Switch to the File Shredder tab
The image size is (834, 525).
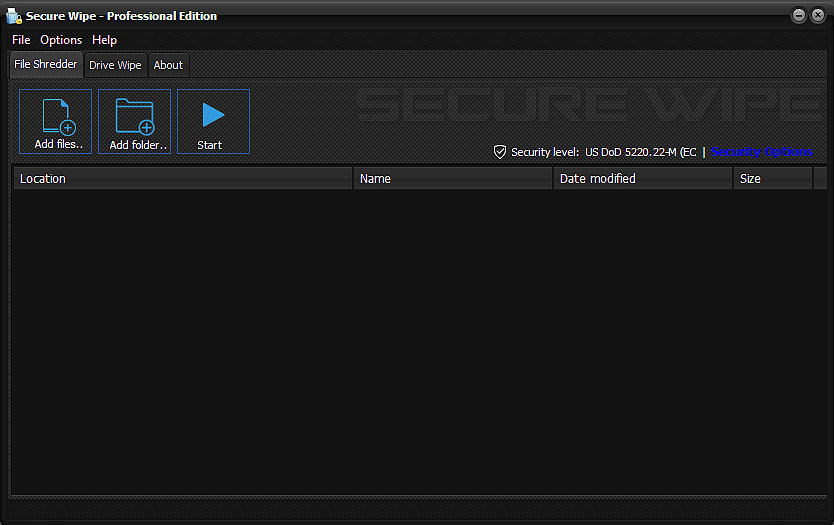[46, 64]
